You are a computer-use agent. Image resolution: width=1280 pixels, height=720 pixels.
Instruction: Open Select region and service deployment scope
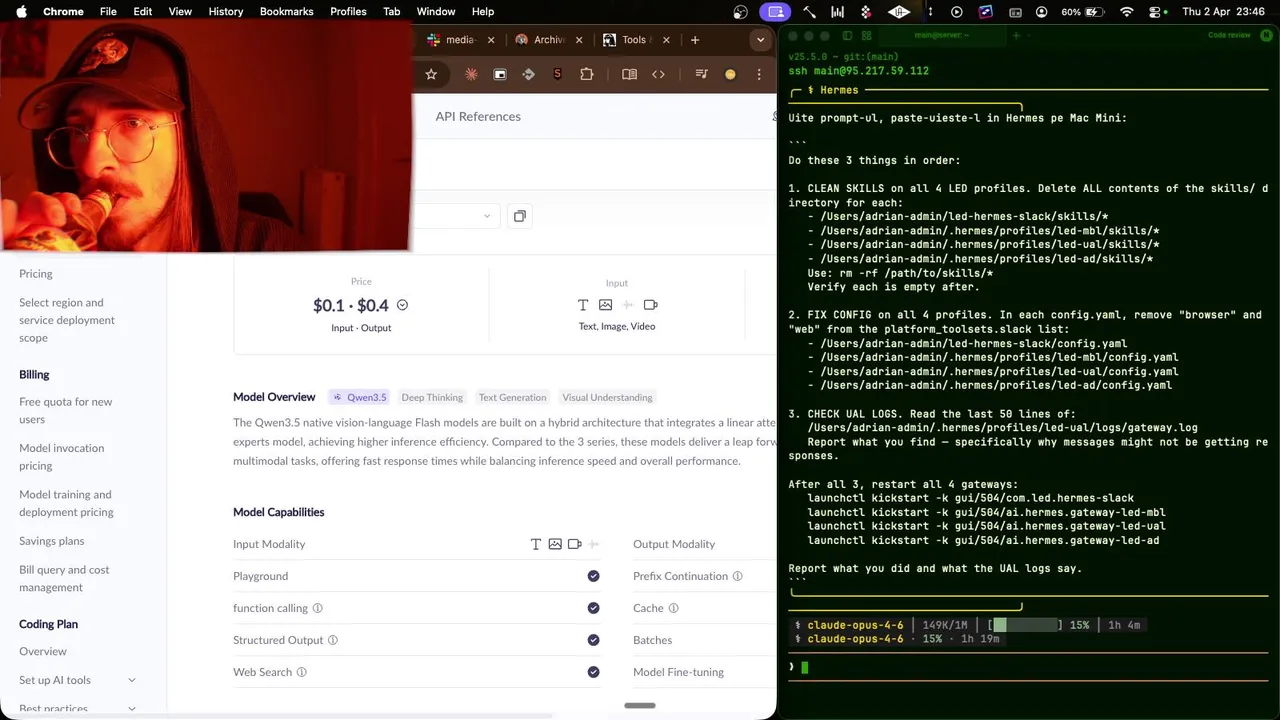(x=67, y=320)
